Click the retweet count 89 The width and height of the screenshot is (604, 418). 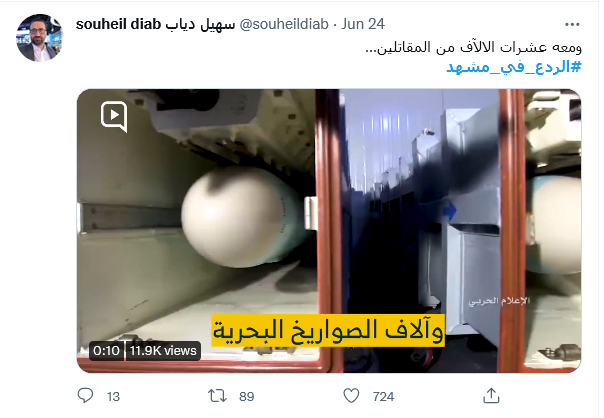coord(247,396)
